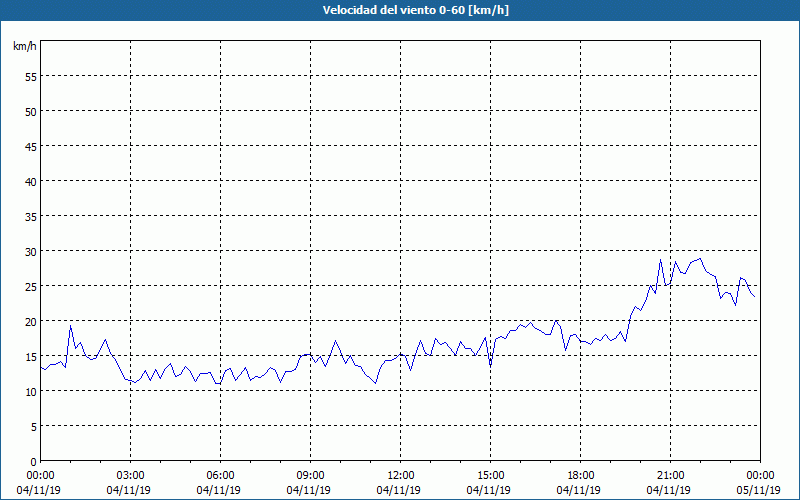
Task: Click the '10' y-axis label
Action: pyautogui.click(x=31, y=391)
